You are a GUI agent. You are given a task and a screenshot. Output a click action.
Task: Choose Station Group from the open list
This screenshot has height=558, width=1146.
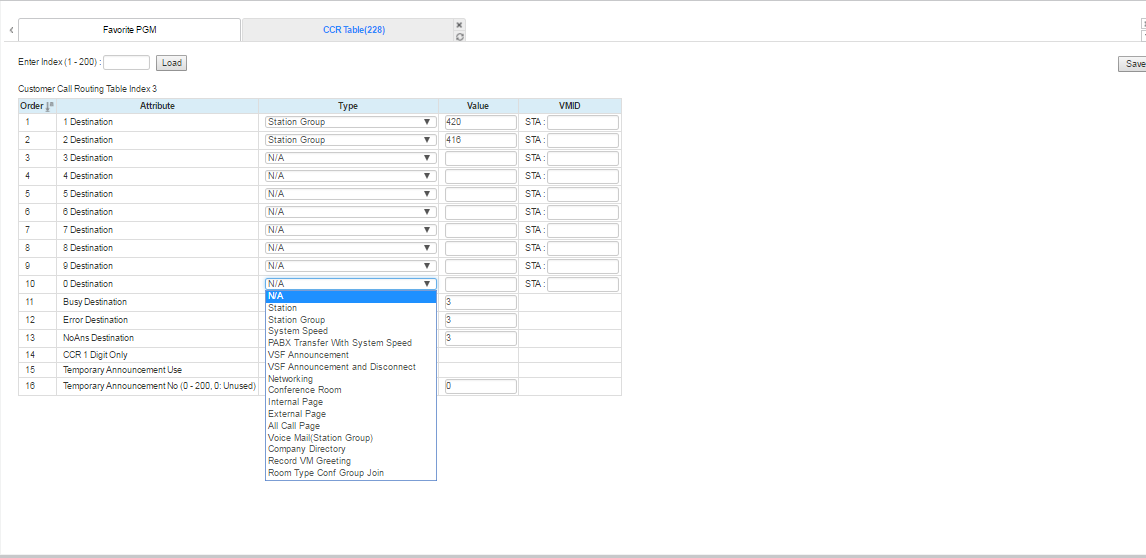point(296,320)
